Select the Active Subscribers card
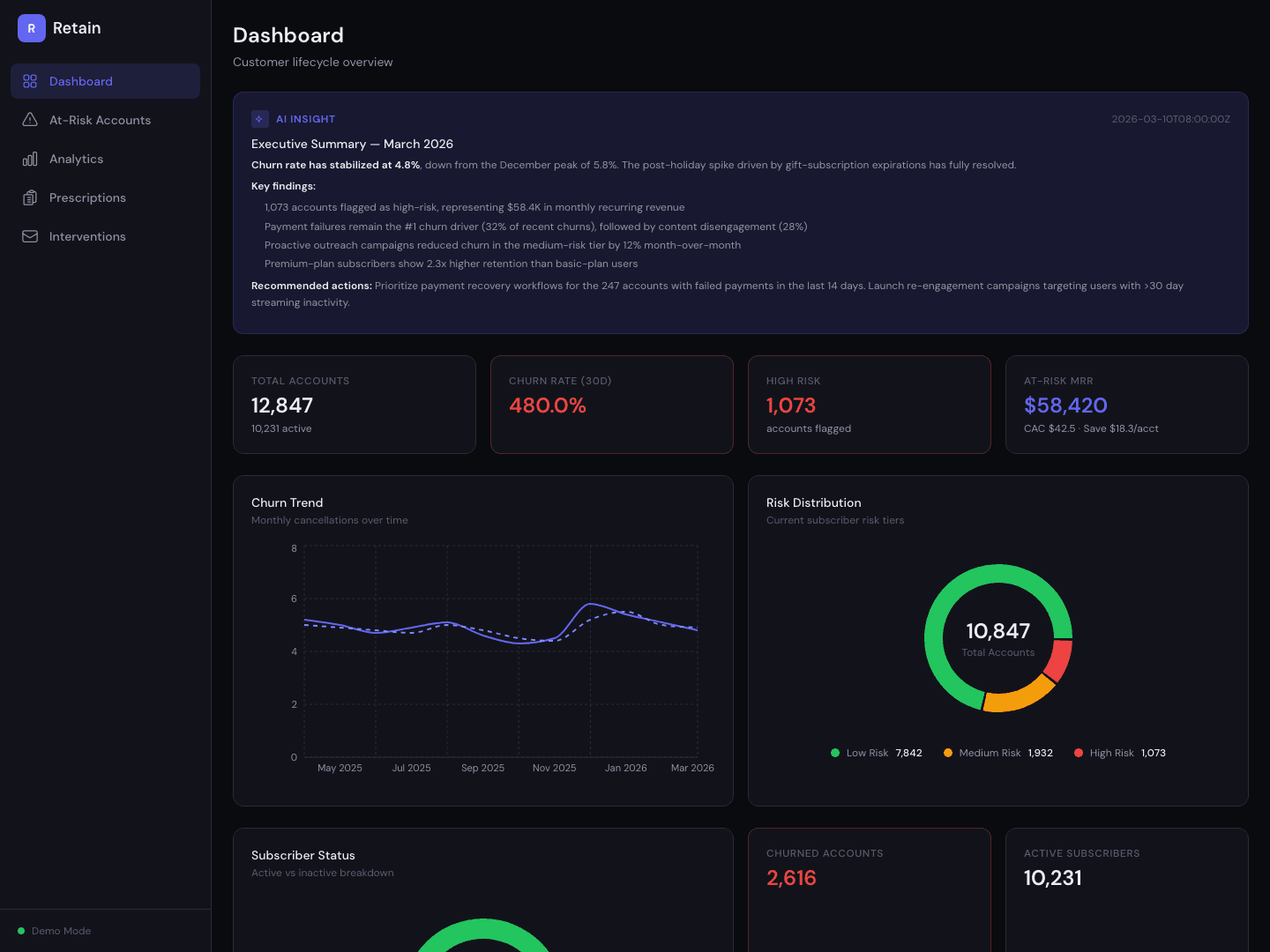The height and width of the screenshot is (952, 1270). click(x=1127, y=890)
